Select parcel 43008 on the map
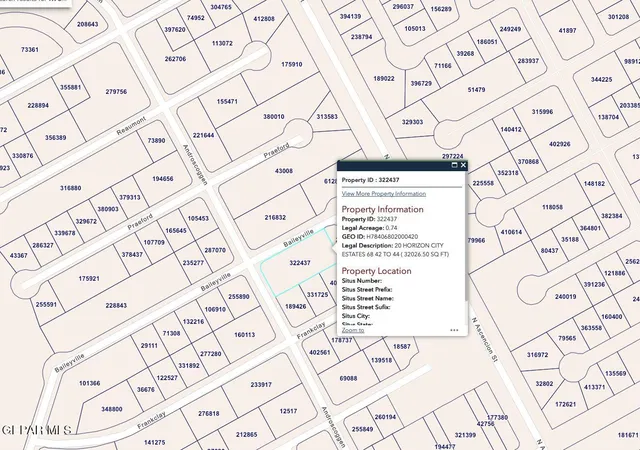Image resolution: width=640 pixels, height=450 pixels. click(284, 171)
